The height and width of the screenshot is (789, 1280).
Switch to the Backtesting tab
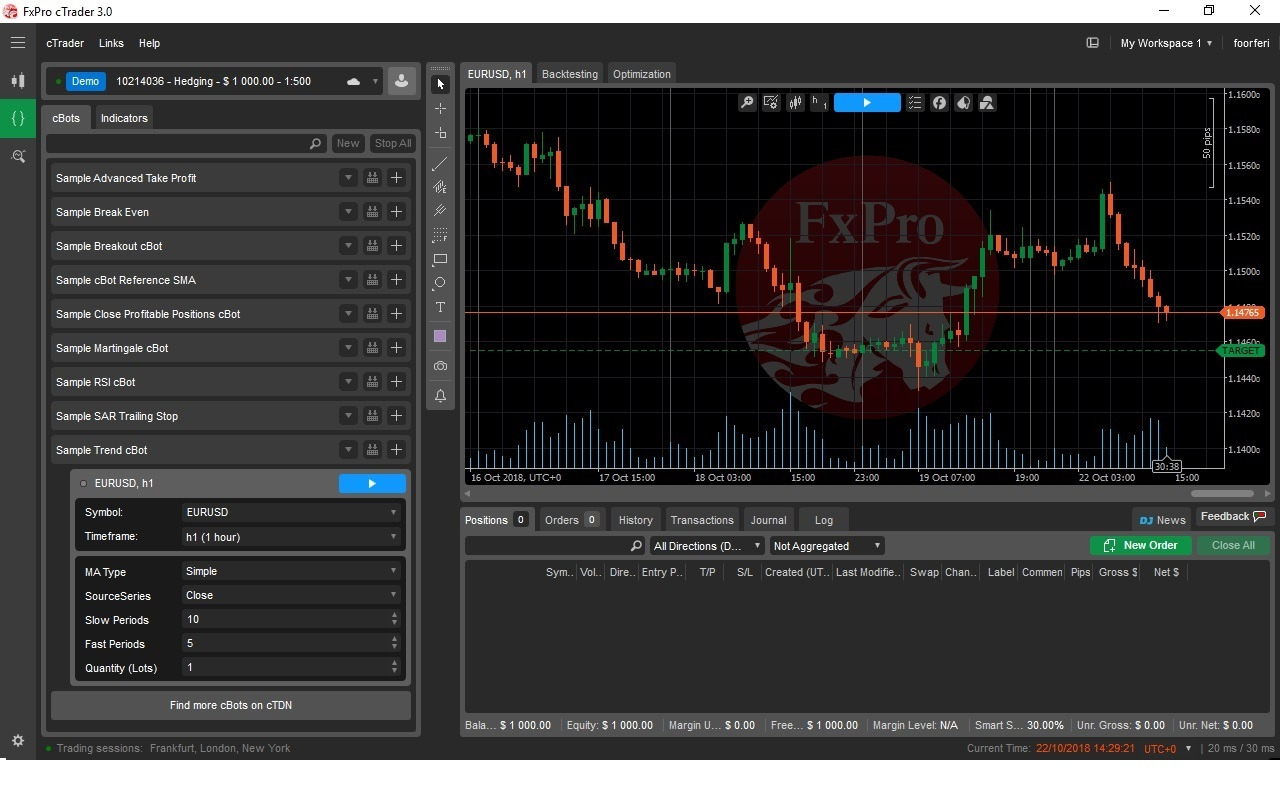[x=569, y=74]
